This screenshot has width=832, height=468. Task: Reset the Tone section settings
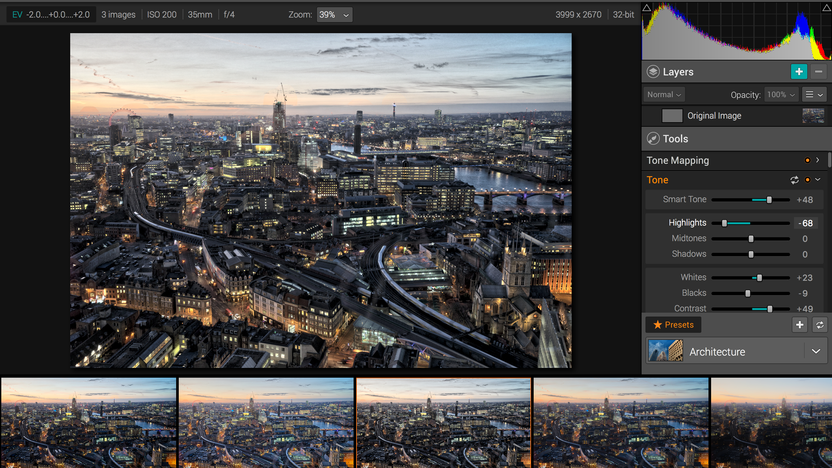point(794,180)
